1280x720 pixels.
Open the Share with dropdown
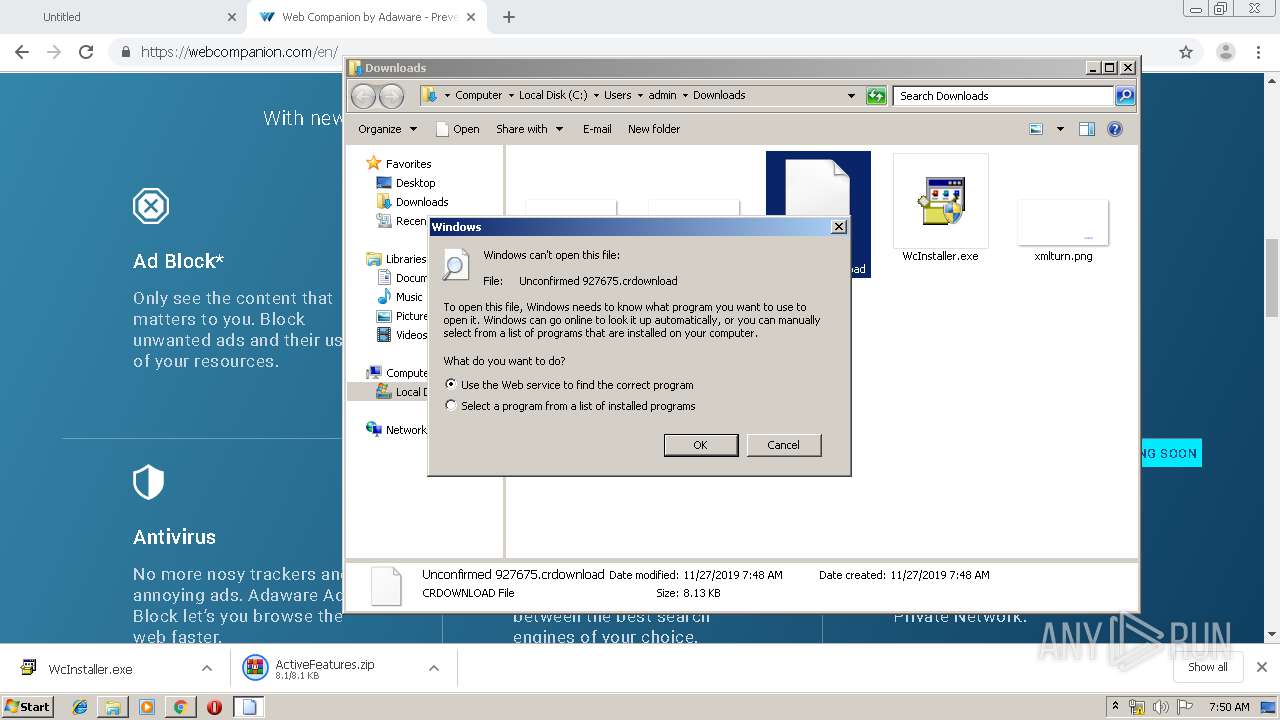tap(530, 129)
